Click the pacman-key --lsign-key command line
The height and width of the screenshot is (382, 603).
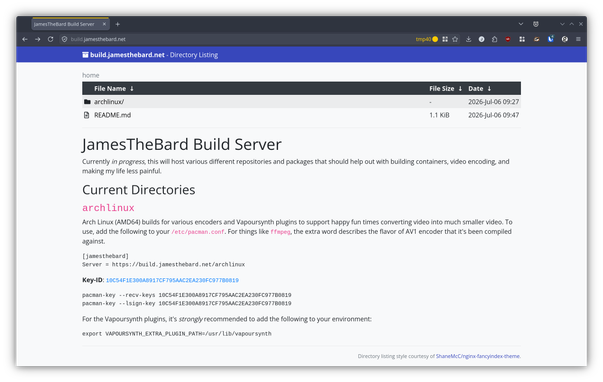click(x=187, y=304)
